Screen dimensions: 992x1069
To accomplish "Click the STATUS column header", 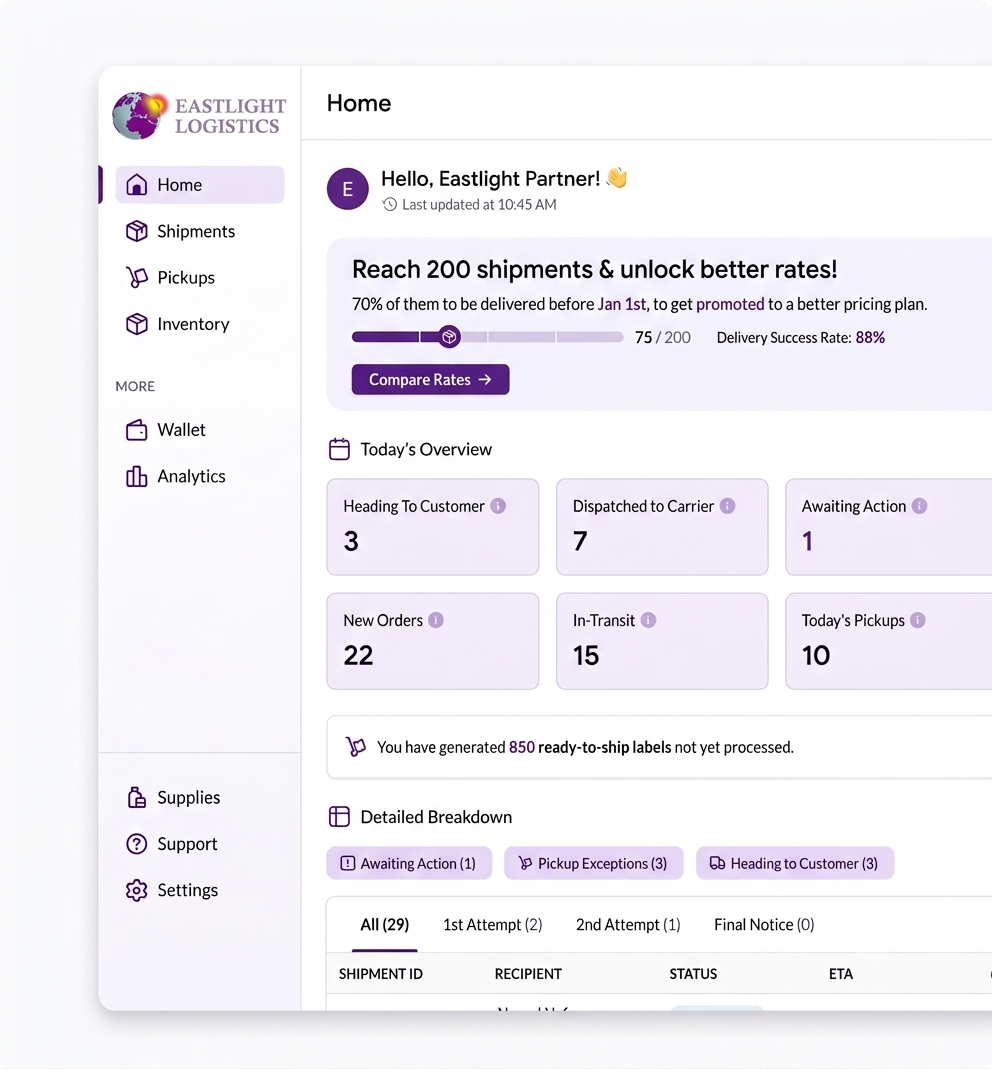I will pyautogui.click(x=693, y=974).
